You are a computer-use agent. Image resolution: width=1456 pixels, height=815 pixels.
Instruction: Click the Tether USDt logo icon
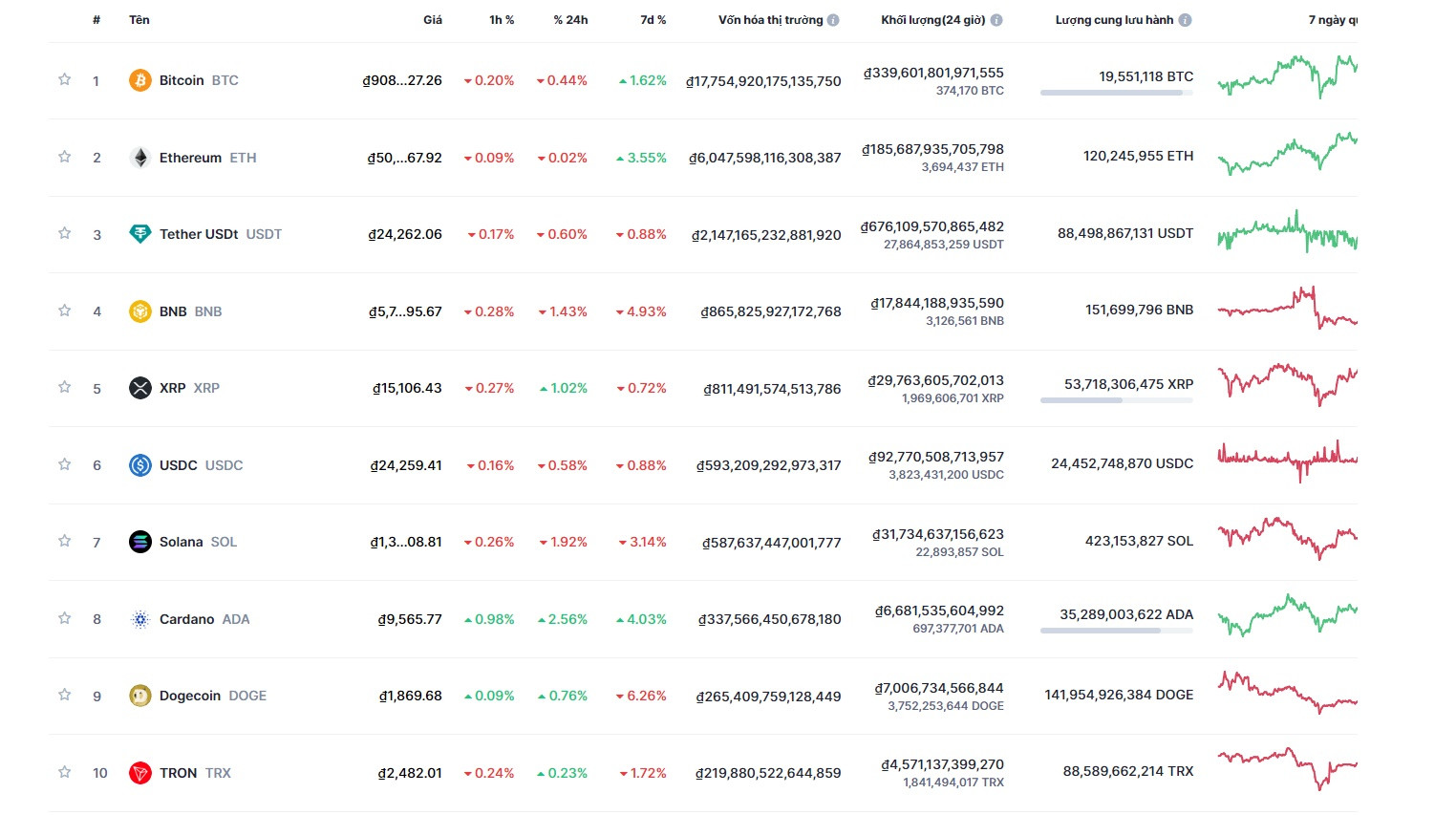point(140,234)
